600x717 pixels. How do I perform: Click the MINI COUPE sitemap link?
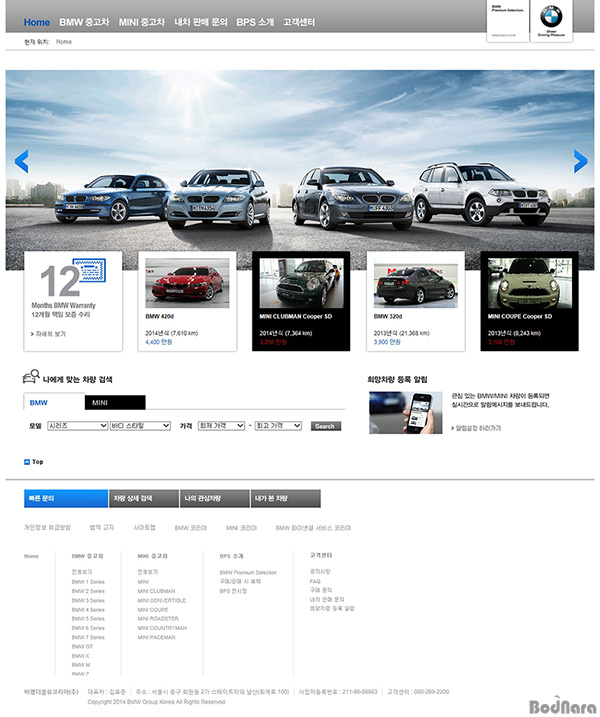coord(153,610)
